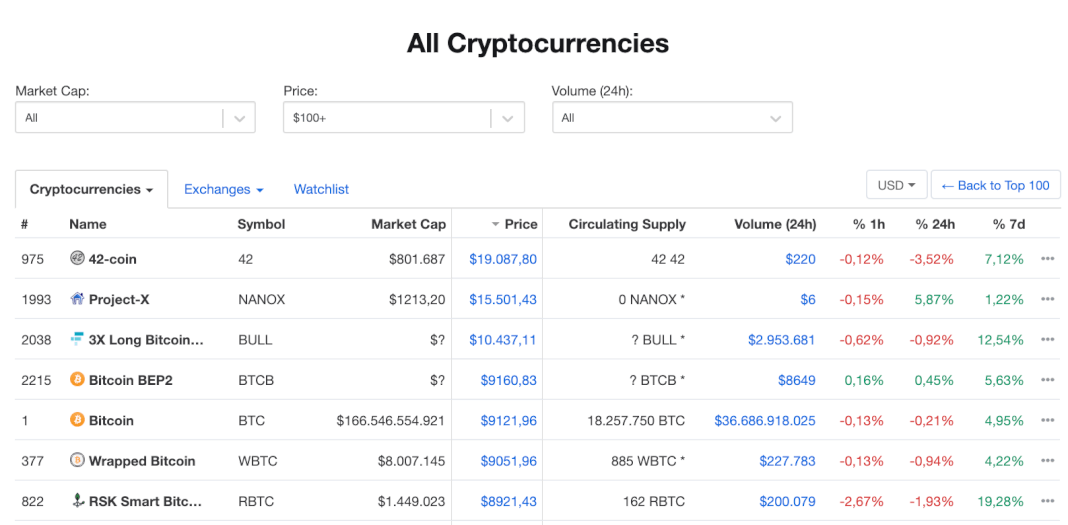Open the more options menu for Project-X

[1048, 299]
